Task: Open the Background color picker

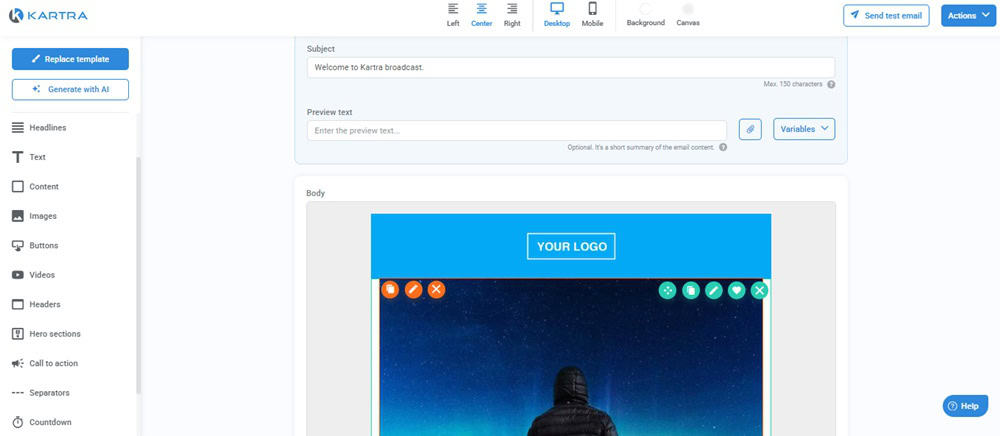Action: pyautogui.click(x=645, y=15)
